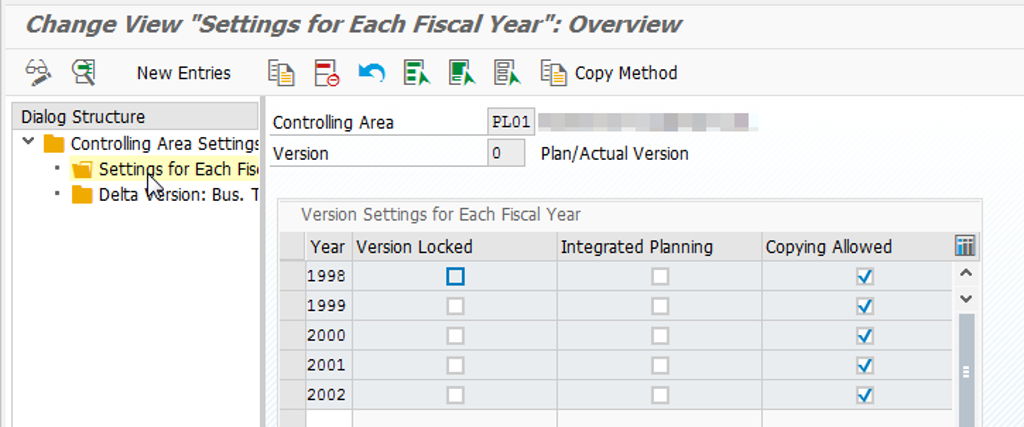Enable Integrated Planning for year 2000

coord(660,336)
